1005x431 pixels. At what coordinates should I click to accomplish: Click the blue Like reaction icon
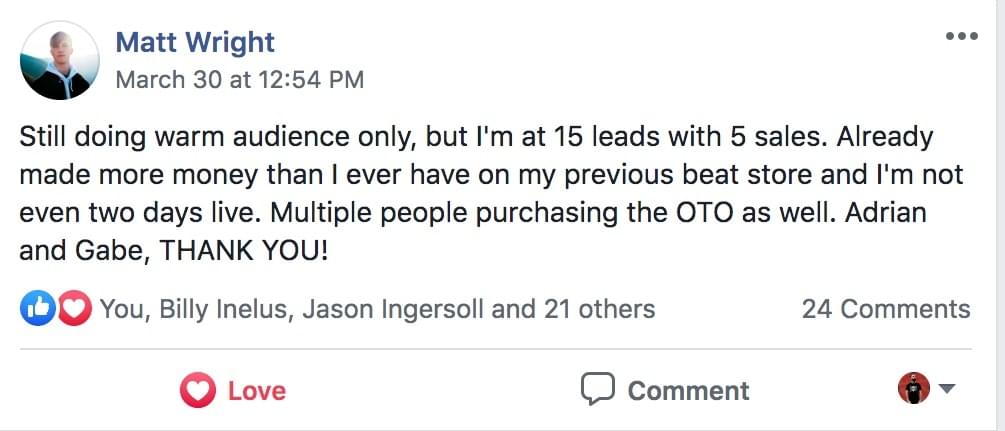[x=36, y=309]
